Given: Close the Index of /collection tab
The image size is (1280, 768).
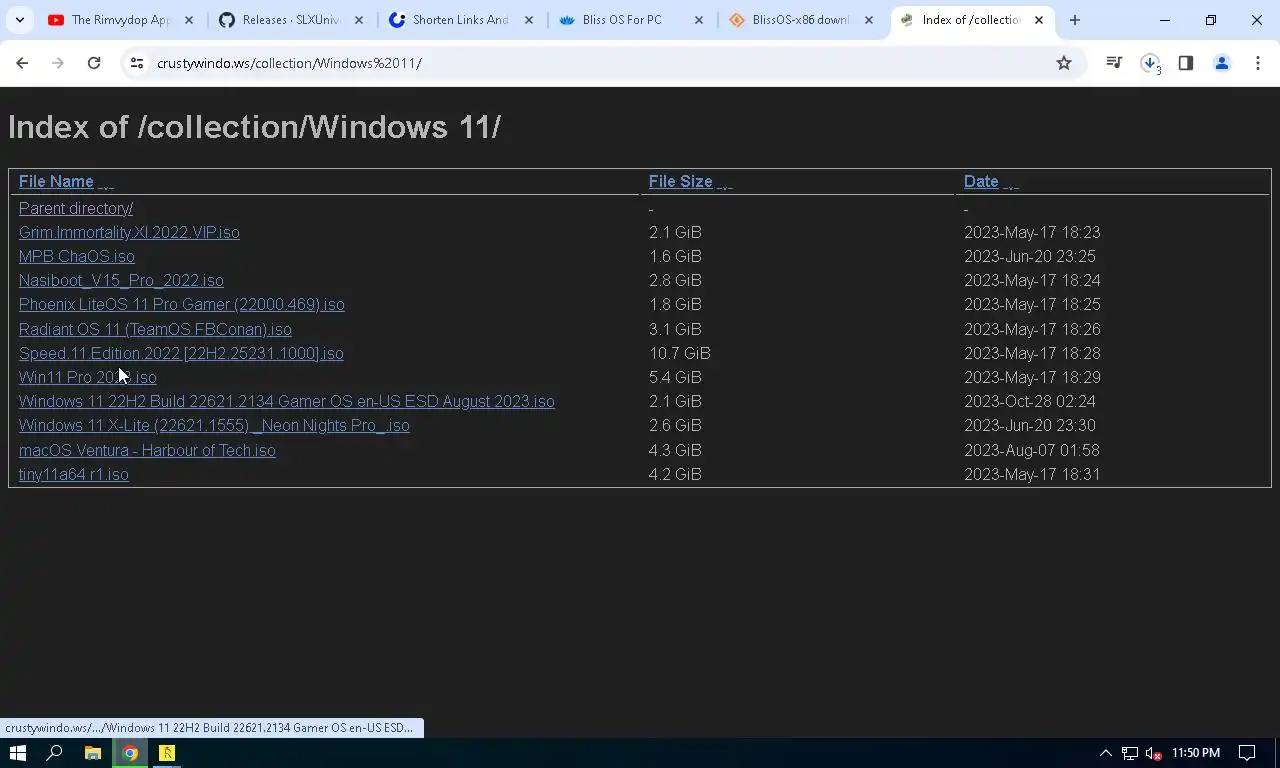Looking at the screenshot, I should [x=1039, y=20].
